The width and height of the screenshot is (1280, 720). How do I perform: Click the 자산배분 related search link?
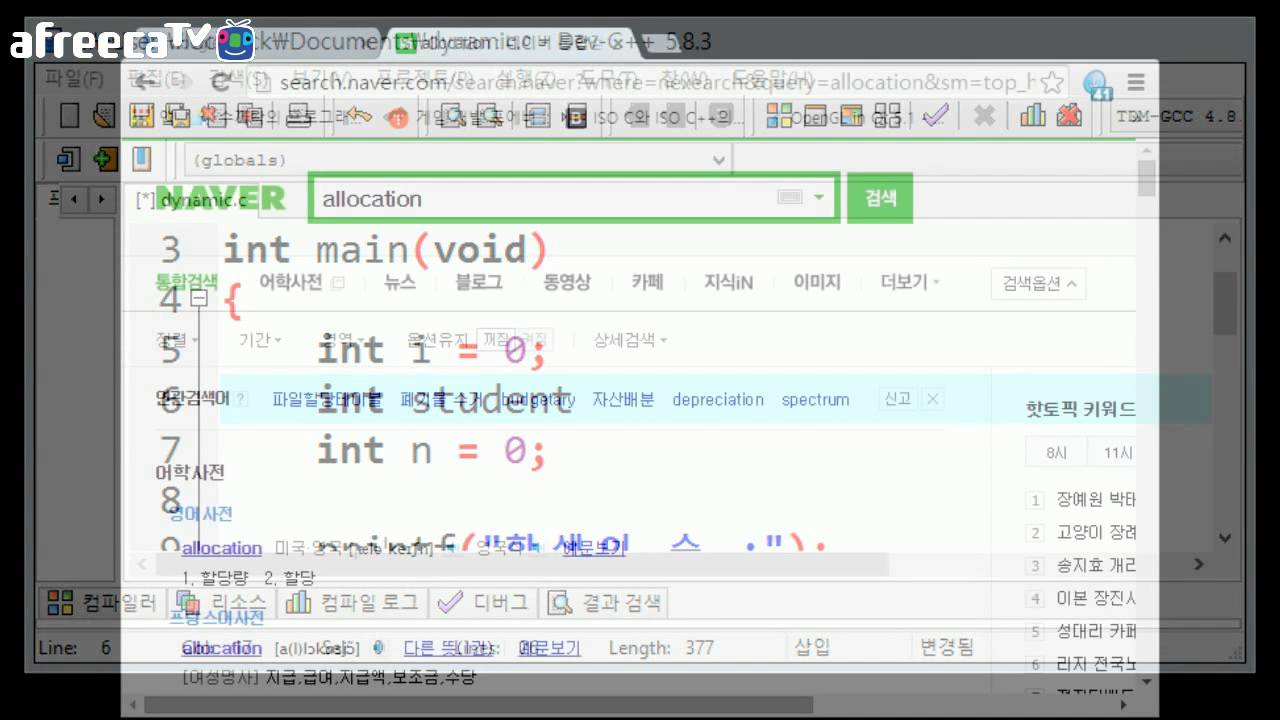click(x=623, y=399)
